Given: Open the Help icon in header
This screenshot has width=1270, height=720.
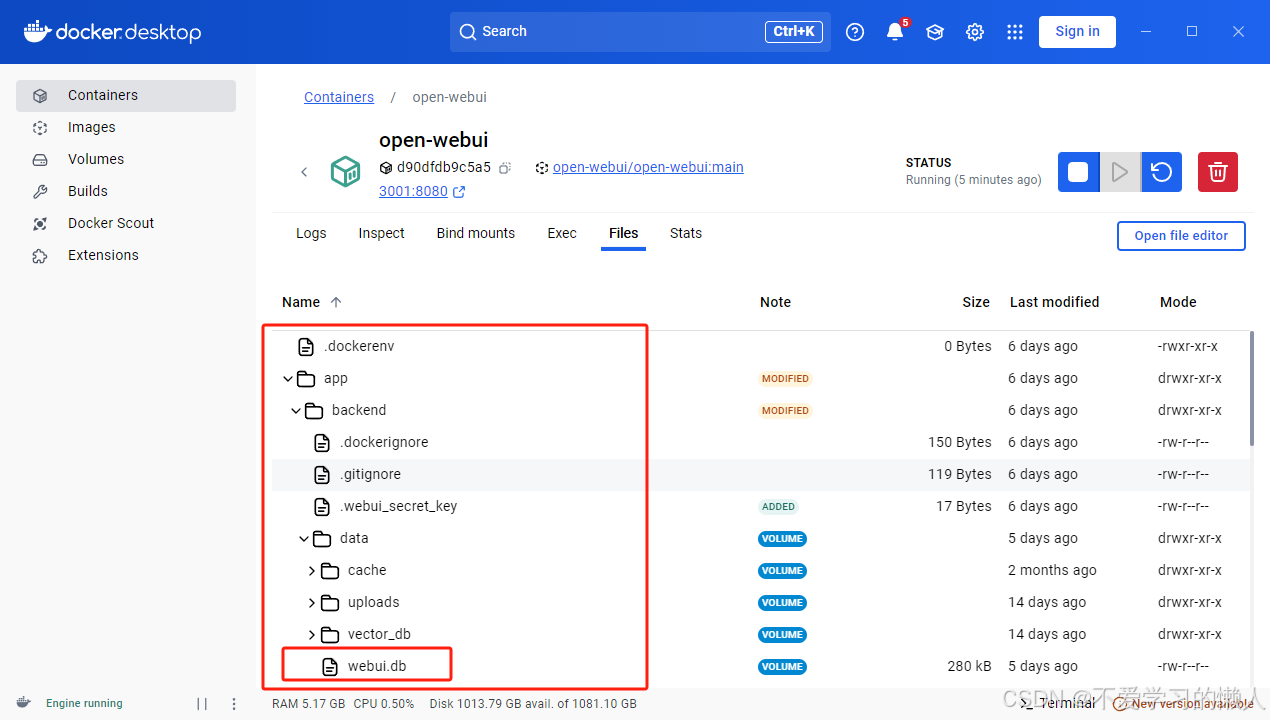Looking at the screenshot, I should tap(855, 32).
